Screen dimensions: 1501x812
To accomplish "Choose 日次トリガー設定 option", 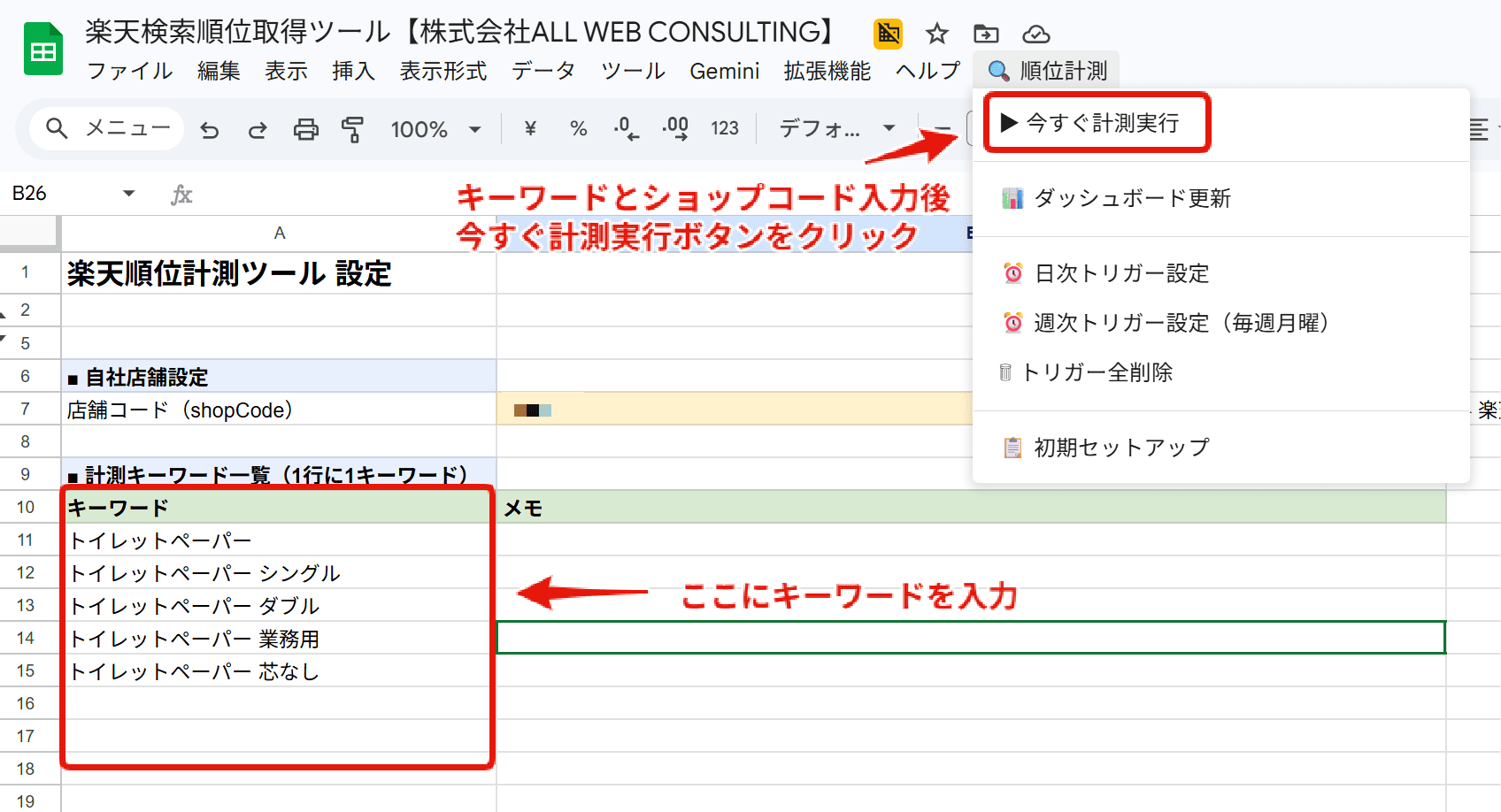I will [1120, 273].
